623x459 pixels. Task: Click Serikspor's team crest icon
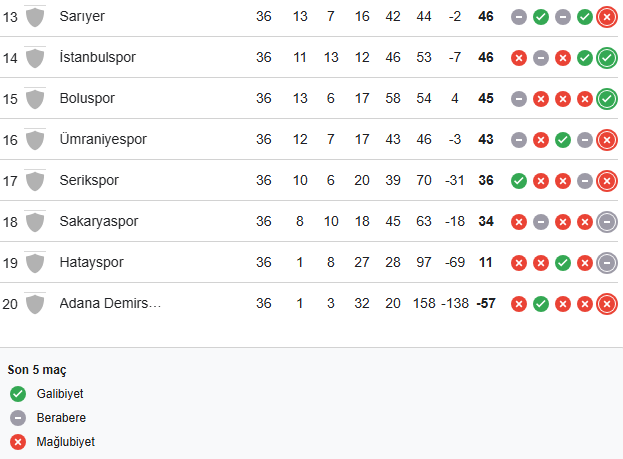(x=35, y=181)
